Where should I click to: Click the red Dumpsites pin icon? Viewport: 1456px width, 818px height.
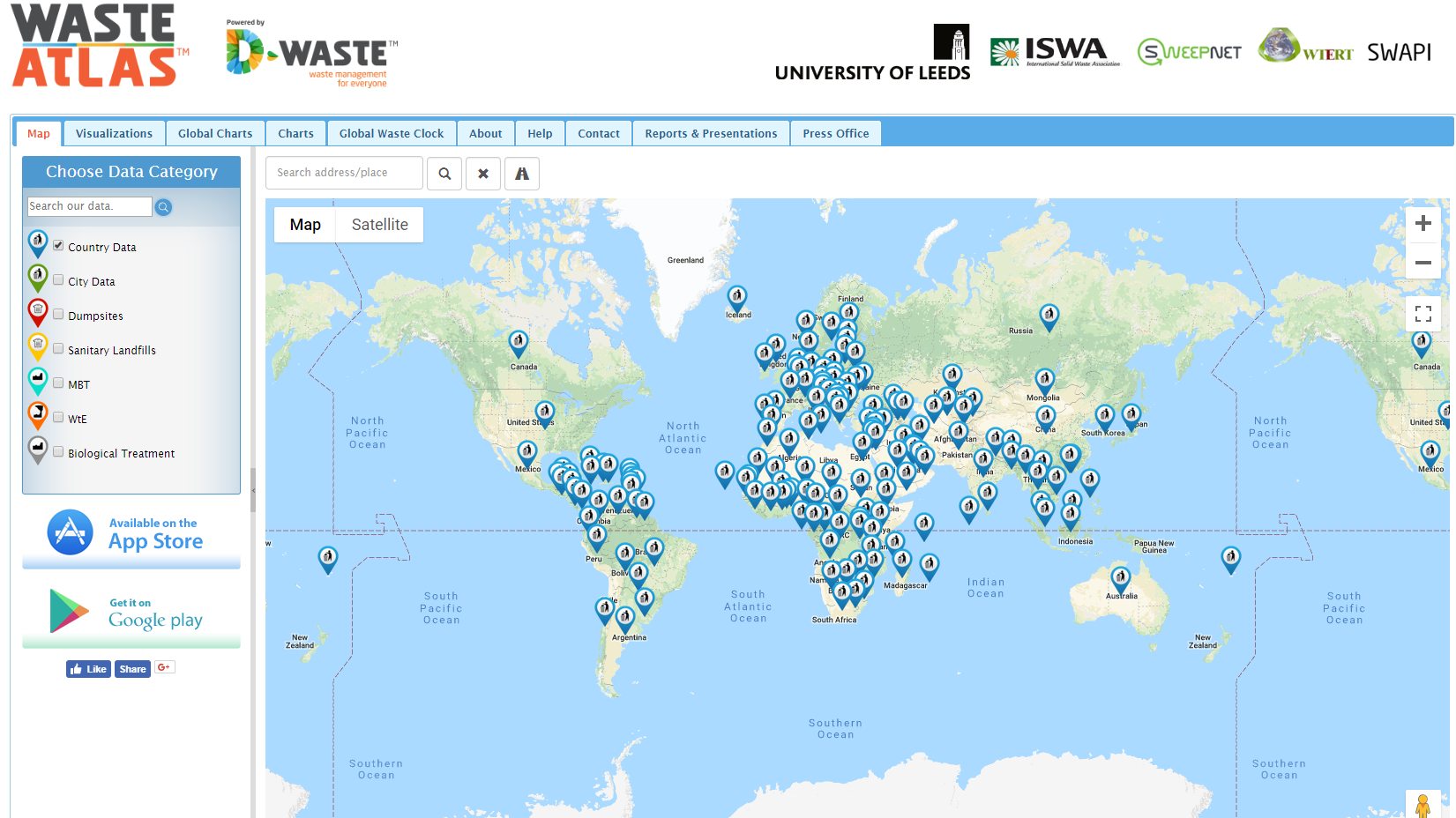pyautogui.click(x=38, y=313)
